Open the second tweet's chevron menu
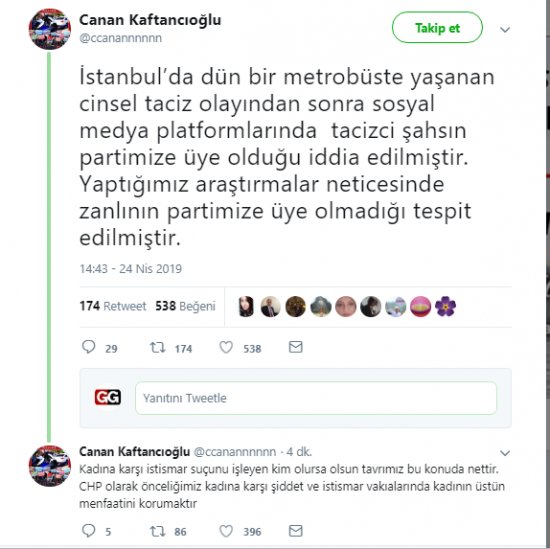 (x=505, y=453)
